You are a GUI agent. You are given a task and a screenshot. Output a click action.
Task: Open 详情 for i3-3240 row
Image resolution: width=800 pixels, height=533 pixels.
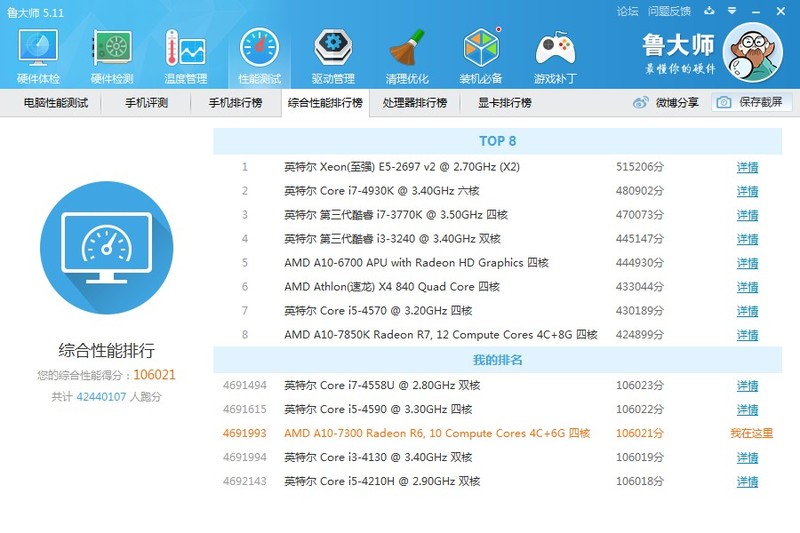[747, 239]
